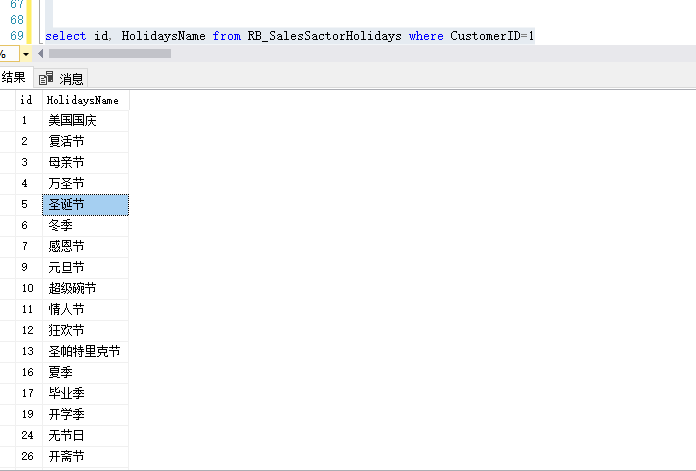Click the cell 毕业季
Viewport: 696px width, 471px height.
[86, 393]
